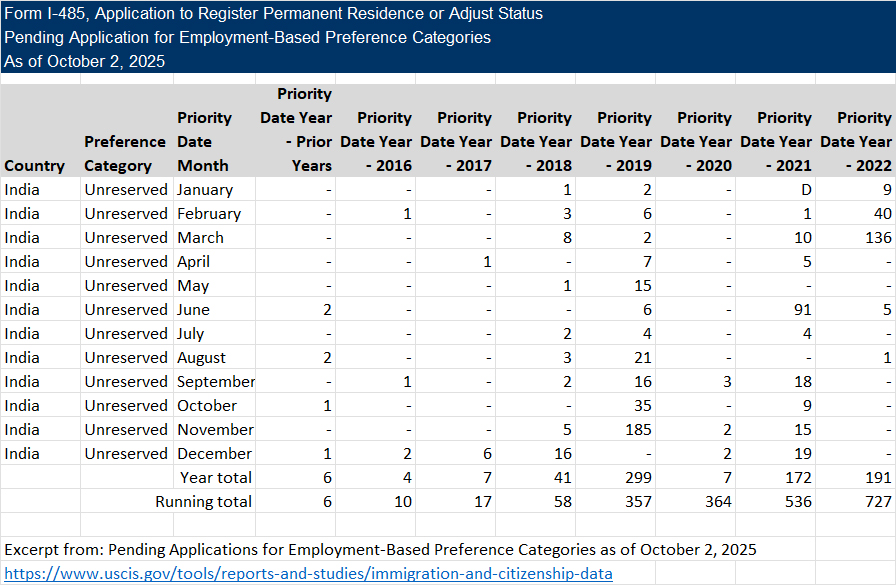The height and width of the screenshot is (585, 896).
Task: Click the Country column header
Action: point(34,166)
